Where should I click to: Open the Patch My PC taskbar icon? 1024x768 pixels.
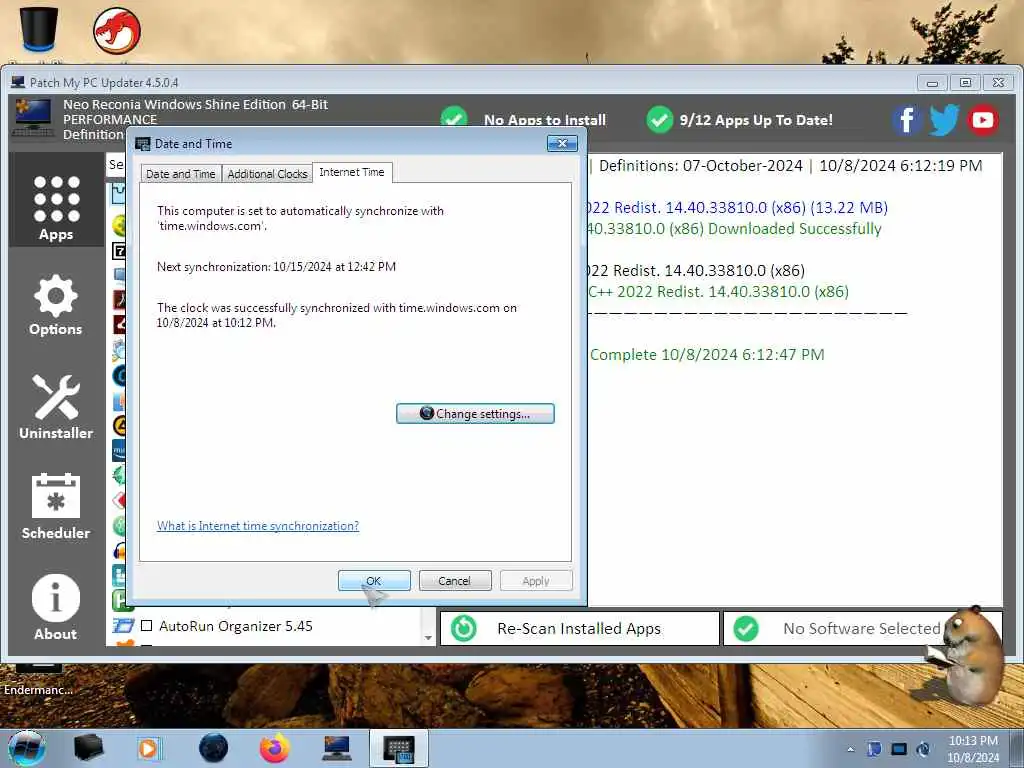(x=337, y=748)
